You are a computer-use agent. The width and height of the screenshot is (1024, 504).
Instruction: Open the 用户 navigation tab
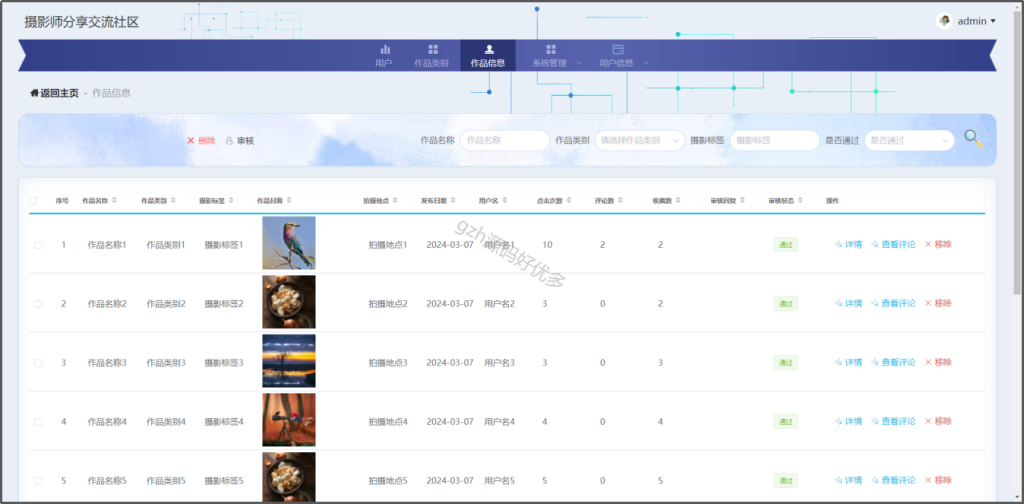(384, 55)
